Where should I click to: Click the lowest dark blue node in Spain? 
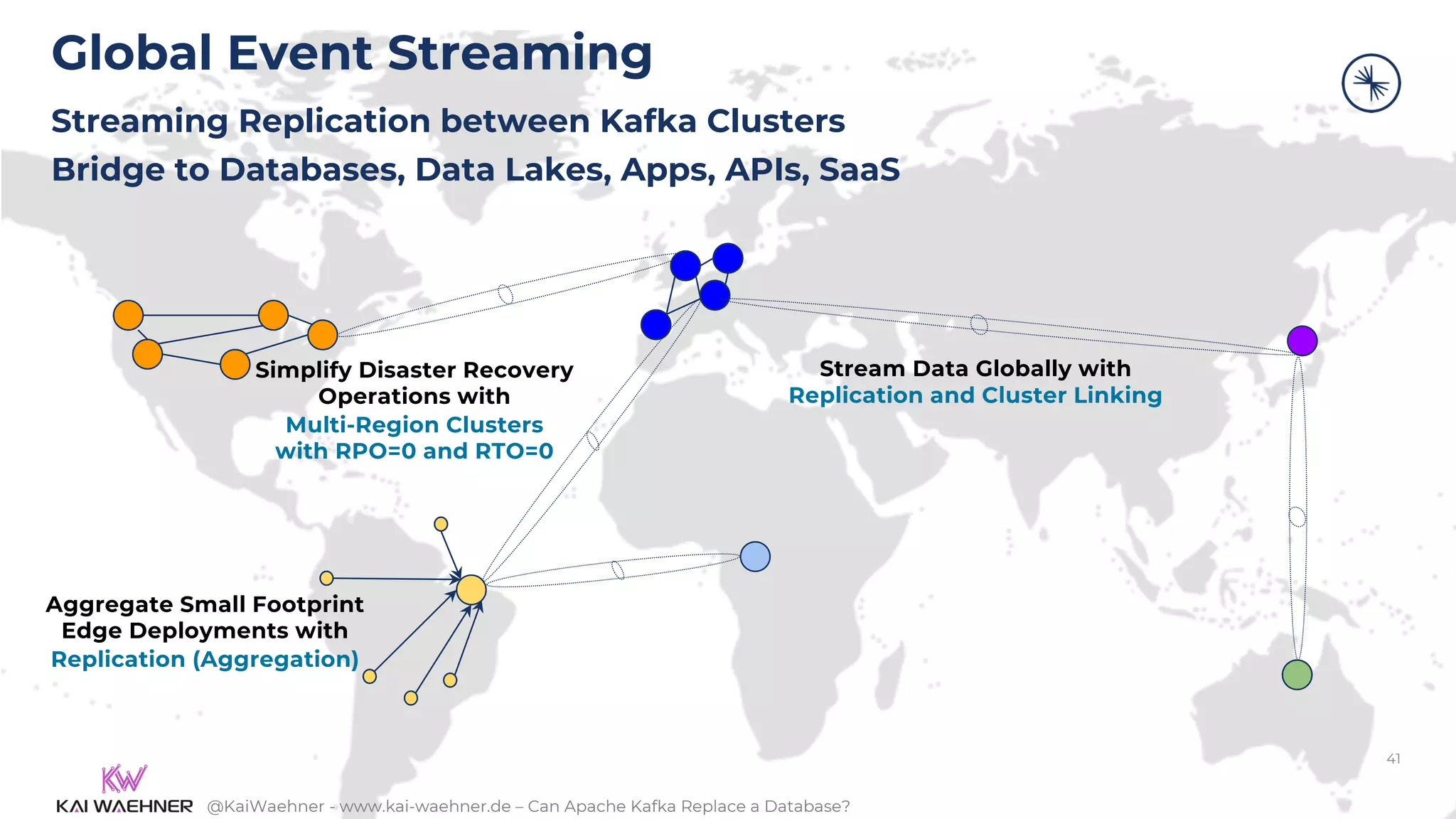click(x=655, y=325)
